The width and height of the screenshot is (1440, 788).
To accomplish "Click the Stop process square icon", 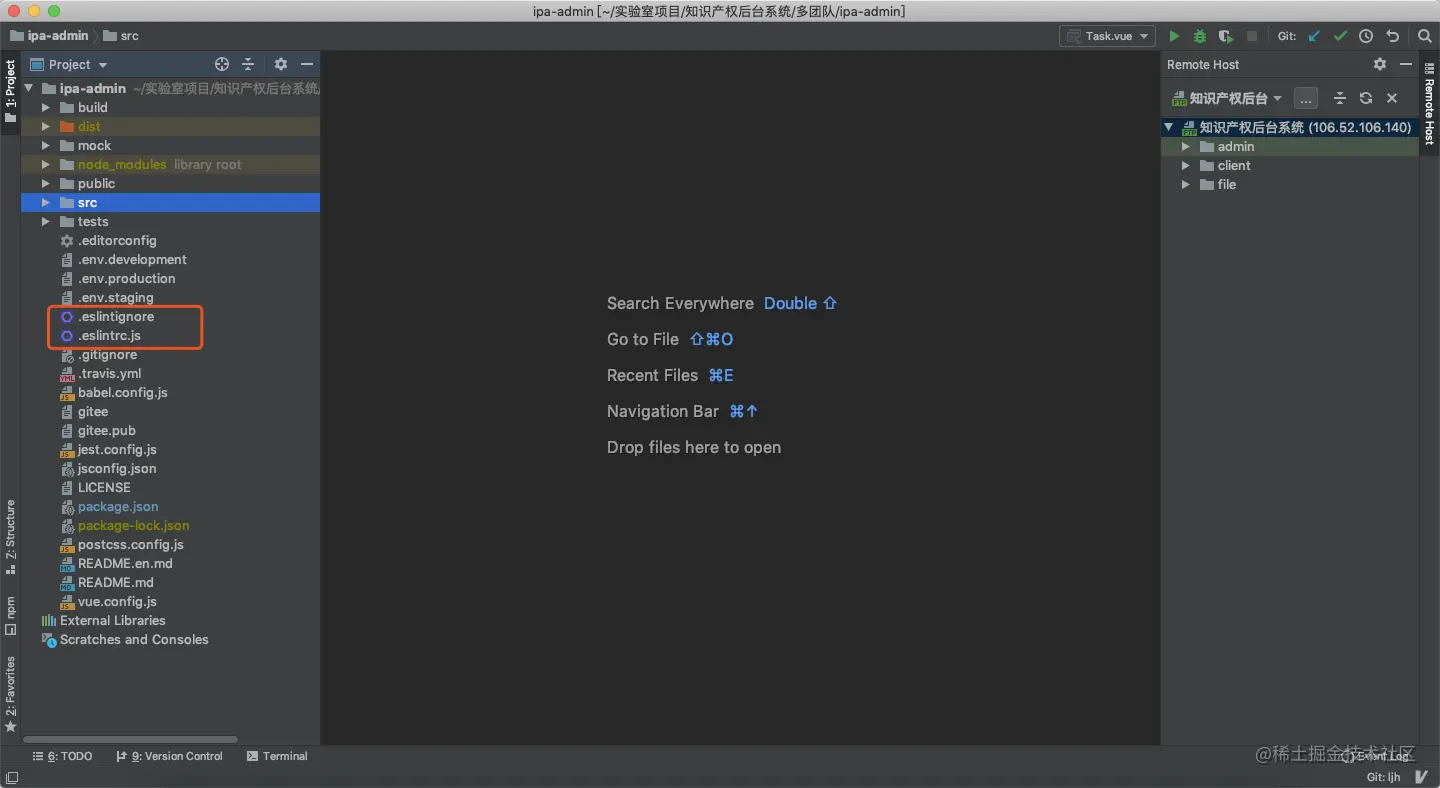I will tap(1252, 36).
